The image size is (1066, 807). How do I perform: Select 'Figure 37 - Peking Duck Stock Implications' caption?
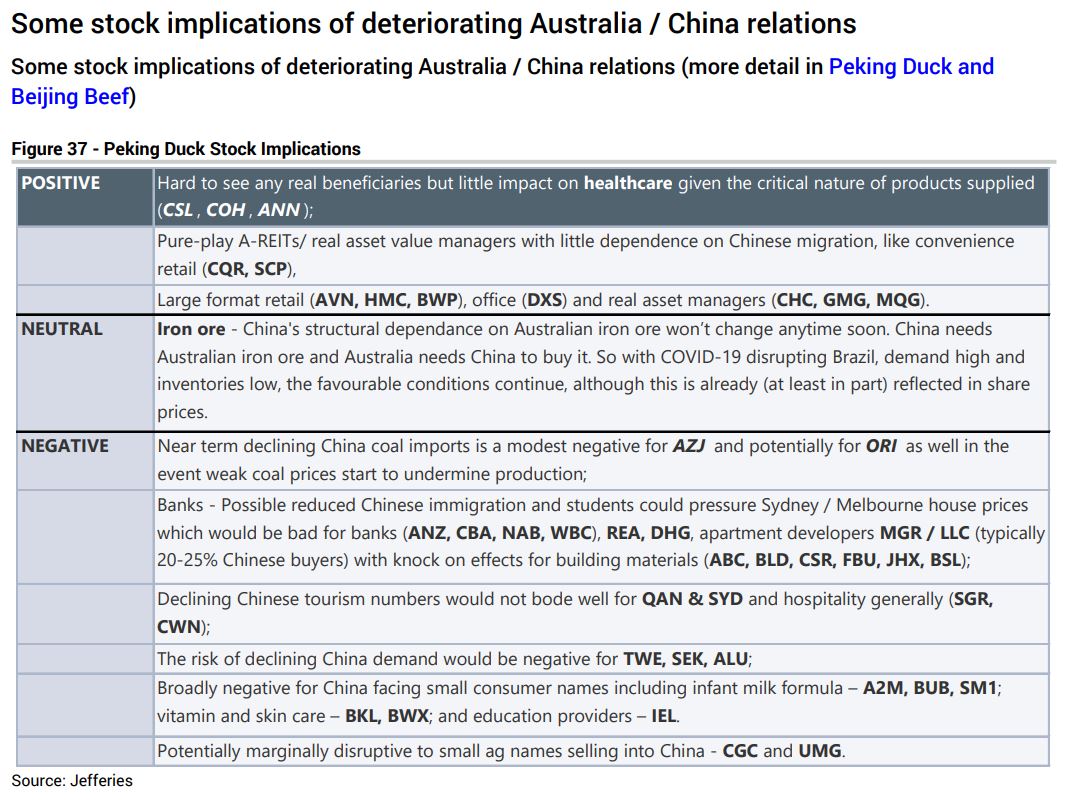coord(186,149)
